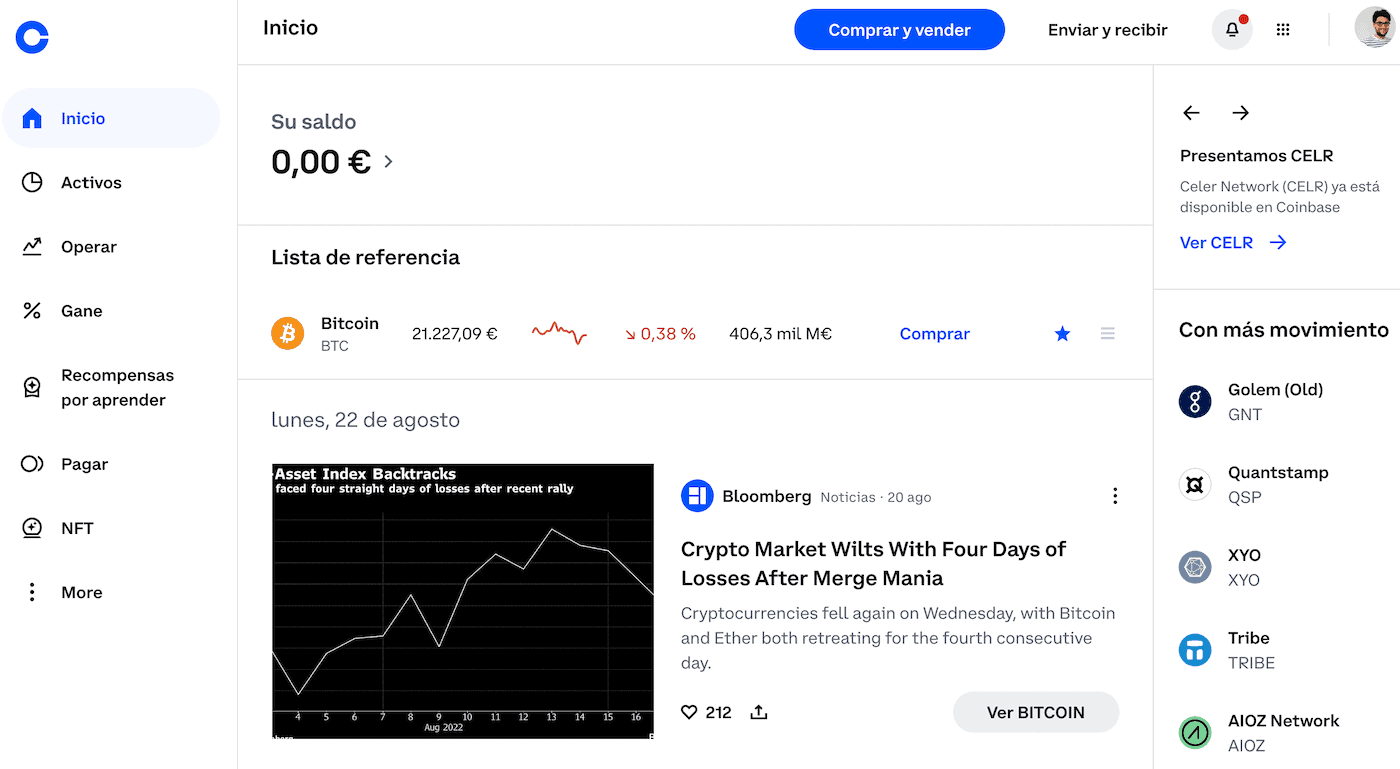Viewport: 1400px width, 769px height.
Task: Expand balance details chevron next to 0,00 €
Action: coord(388,161)
